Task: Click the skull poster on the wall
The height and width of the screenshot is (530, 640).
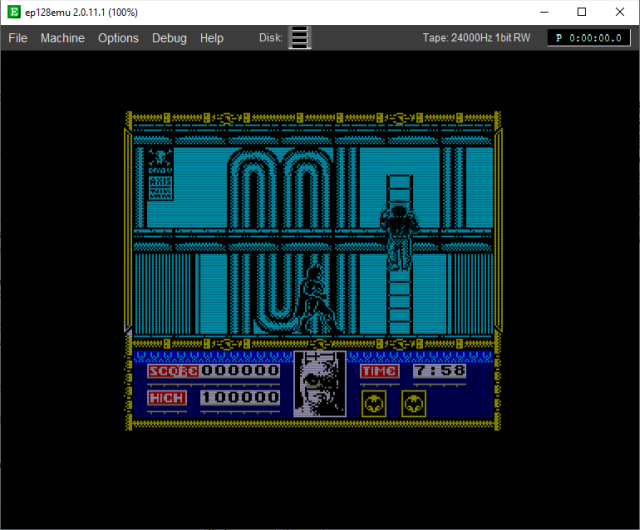Action: (160, 174)
